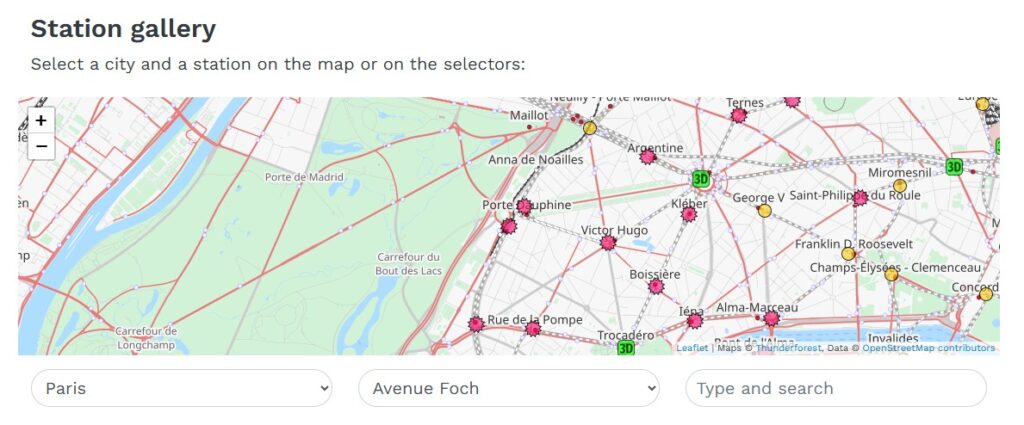Open the Paris city dropdown
This screenshot has height=425, width=1024.
[181, 388]
